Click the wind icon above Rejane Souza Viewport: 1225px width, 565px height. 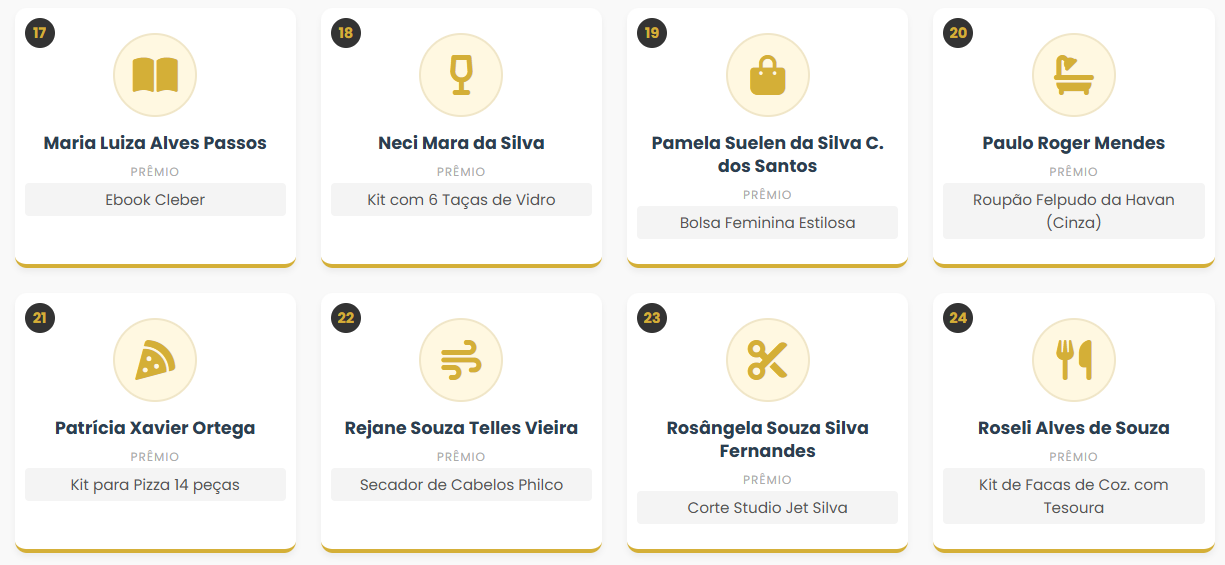tap(461, 360)
